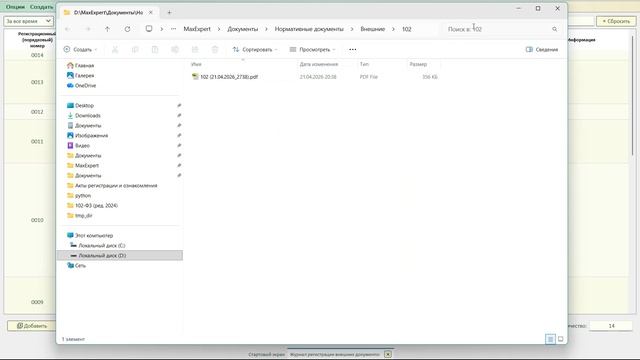Viewport: 640px width, 360px height.
Task: Open Акты регистрации и ознакомления folder
Action: pos(116,185)
